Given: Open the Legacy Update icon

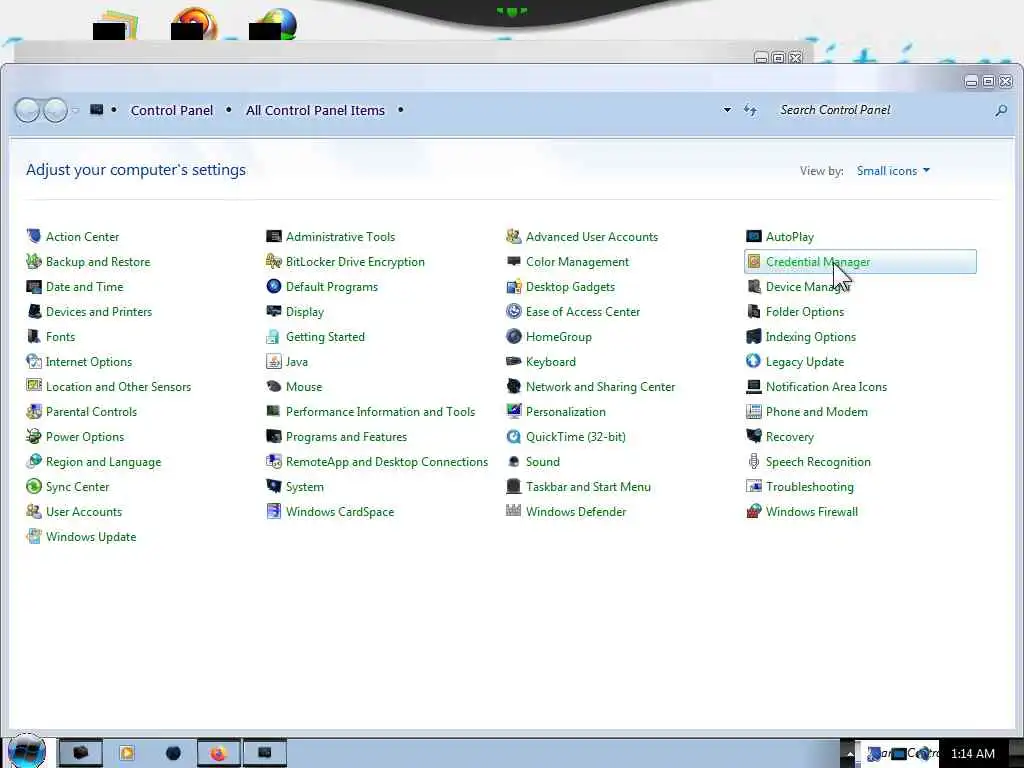Looking at the screenshot, I should [754, 361].
